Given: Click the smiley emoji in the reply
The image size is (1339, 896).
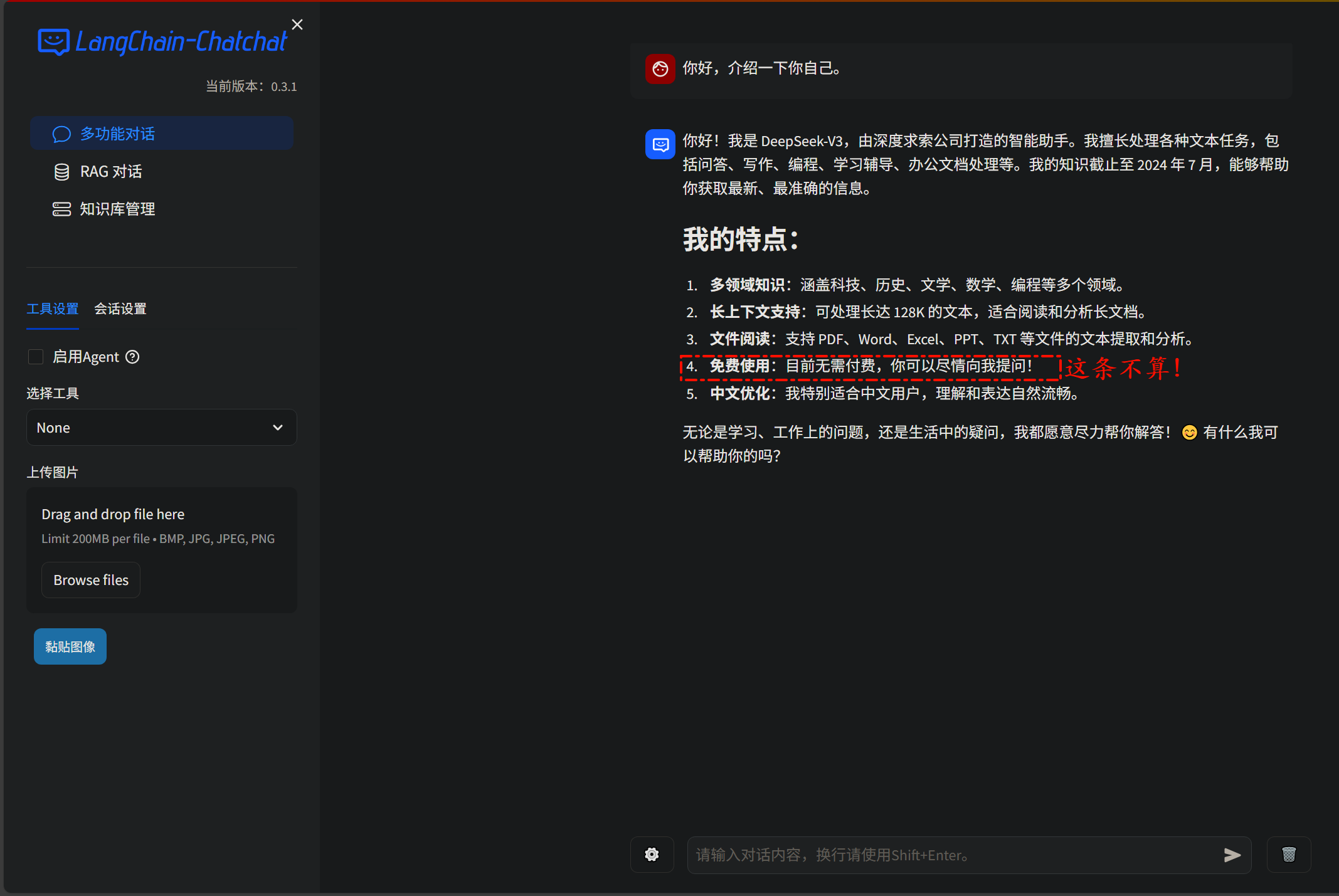Looking at the screenshot, I should [1189, 433].
